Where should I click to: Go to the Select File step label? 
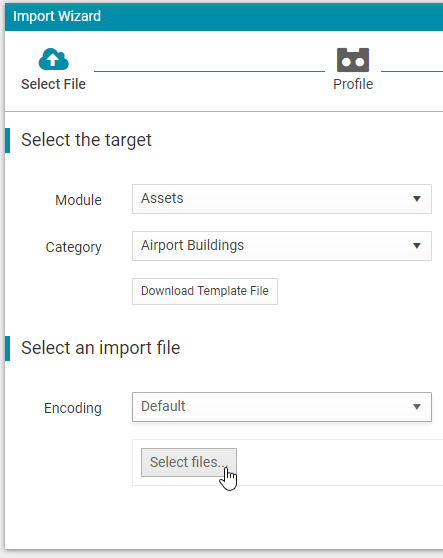pyautogui.click(x=53, y=84)
